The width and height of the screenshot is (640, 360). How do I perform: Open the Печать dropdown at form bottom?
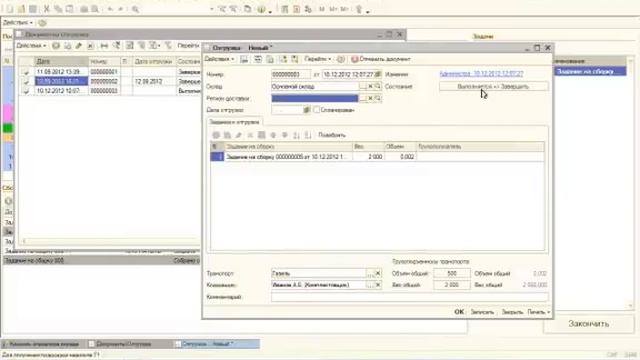[x=539, y=312]
